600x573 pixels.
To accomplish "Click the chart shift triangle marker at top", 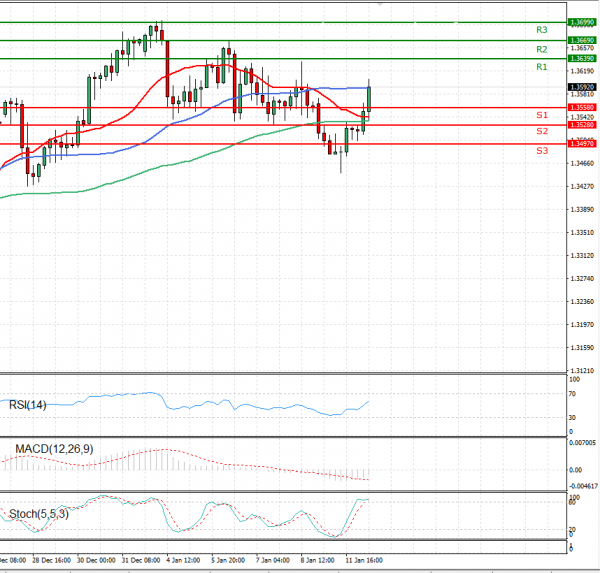I will pyautogui.click(x=378, y=5).
